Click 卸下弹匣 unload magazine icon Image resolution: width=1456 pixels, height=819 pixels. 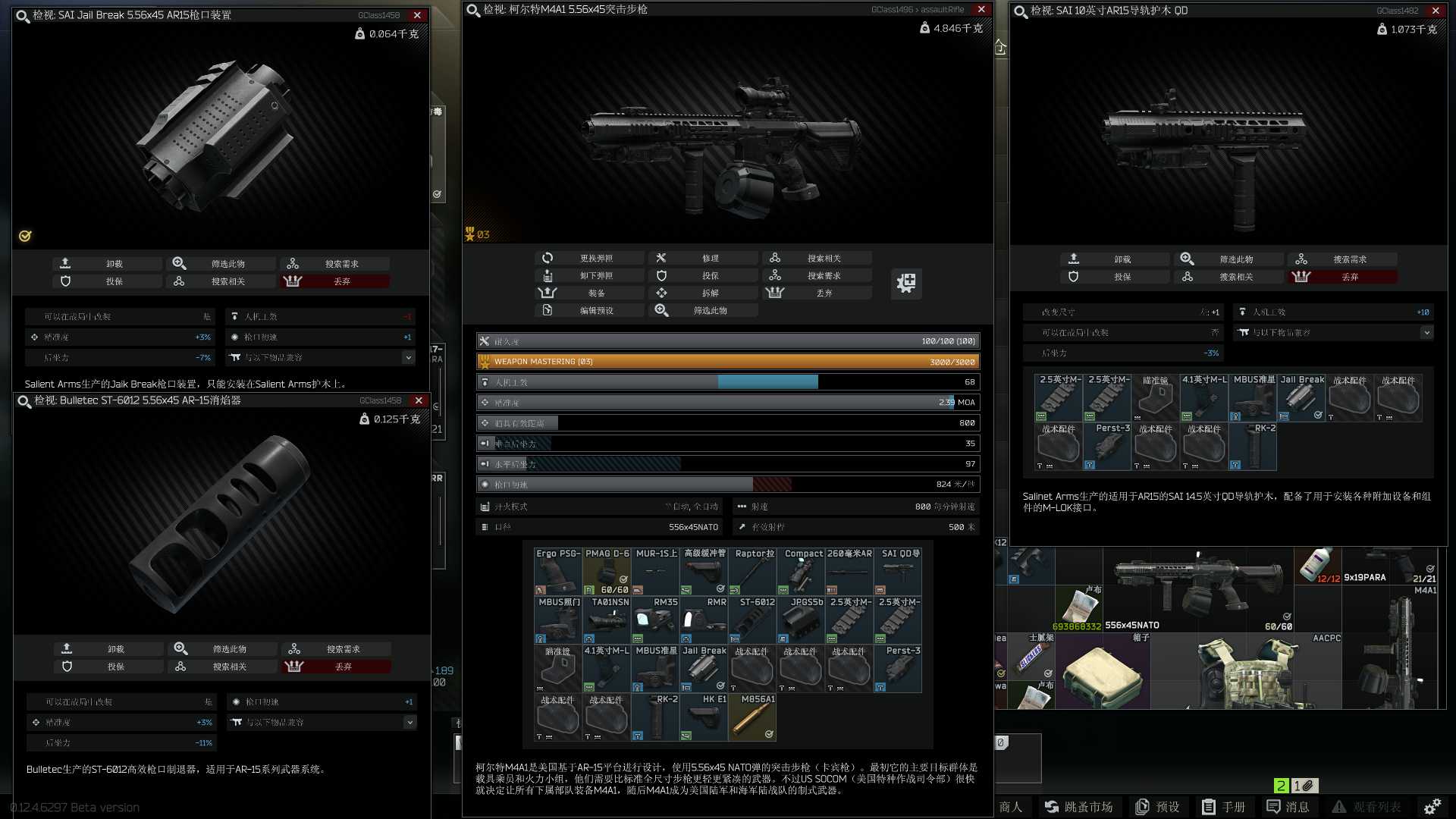coord(548,275)
